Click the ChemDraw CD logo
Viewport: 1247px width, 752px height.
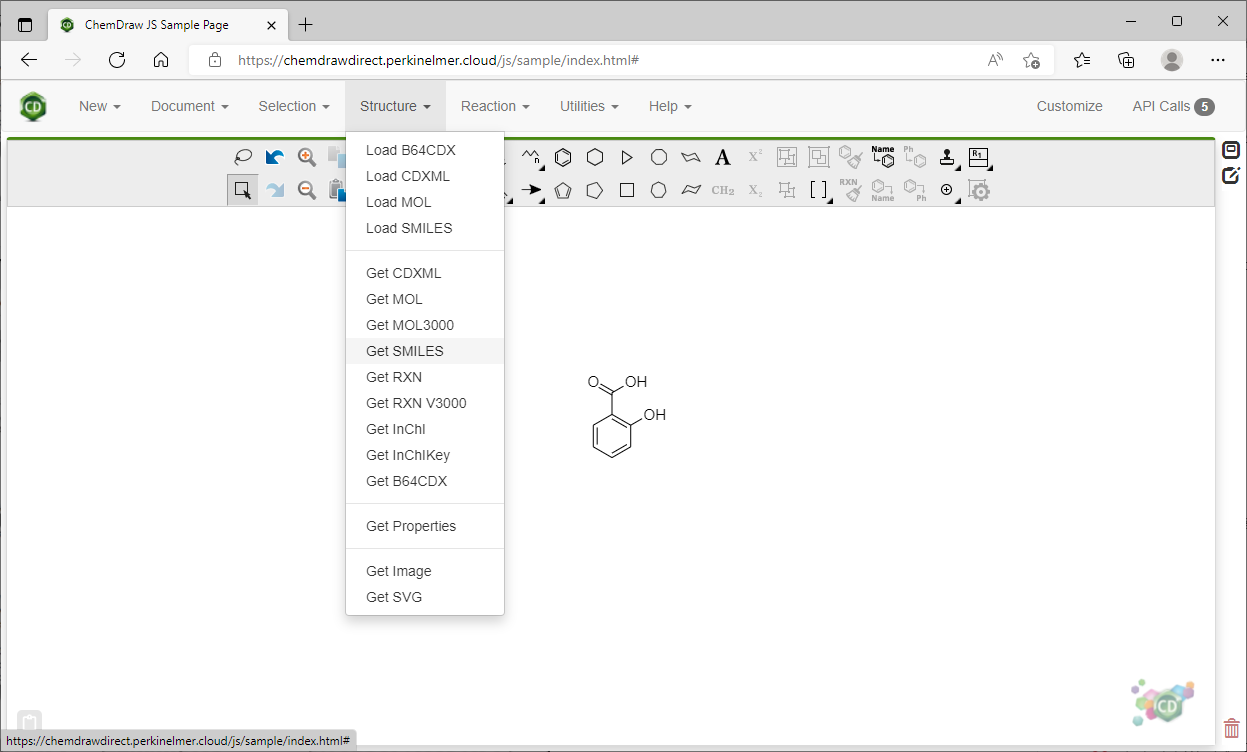33,106
